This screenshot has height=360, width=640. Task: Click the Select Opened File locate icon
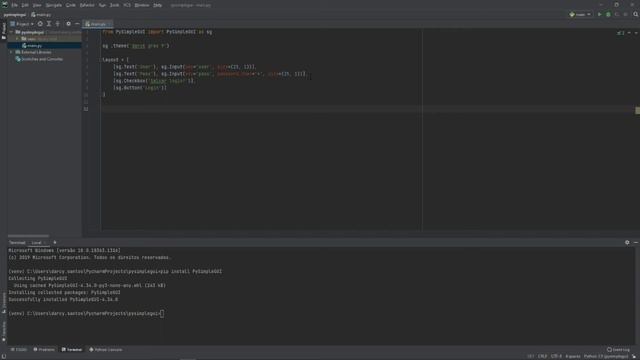point(40,24)
